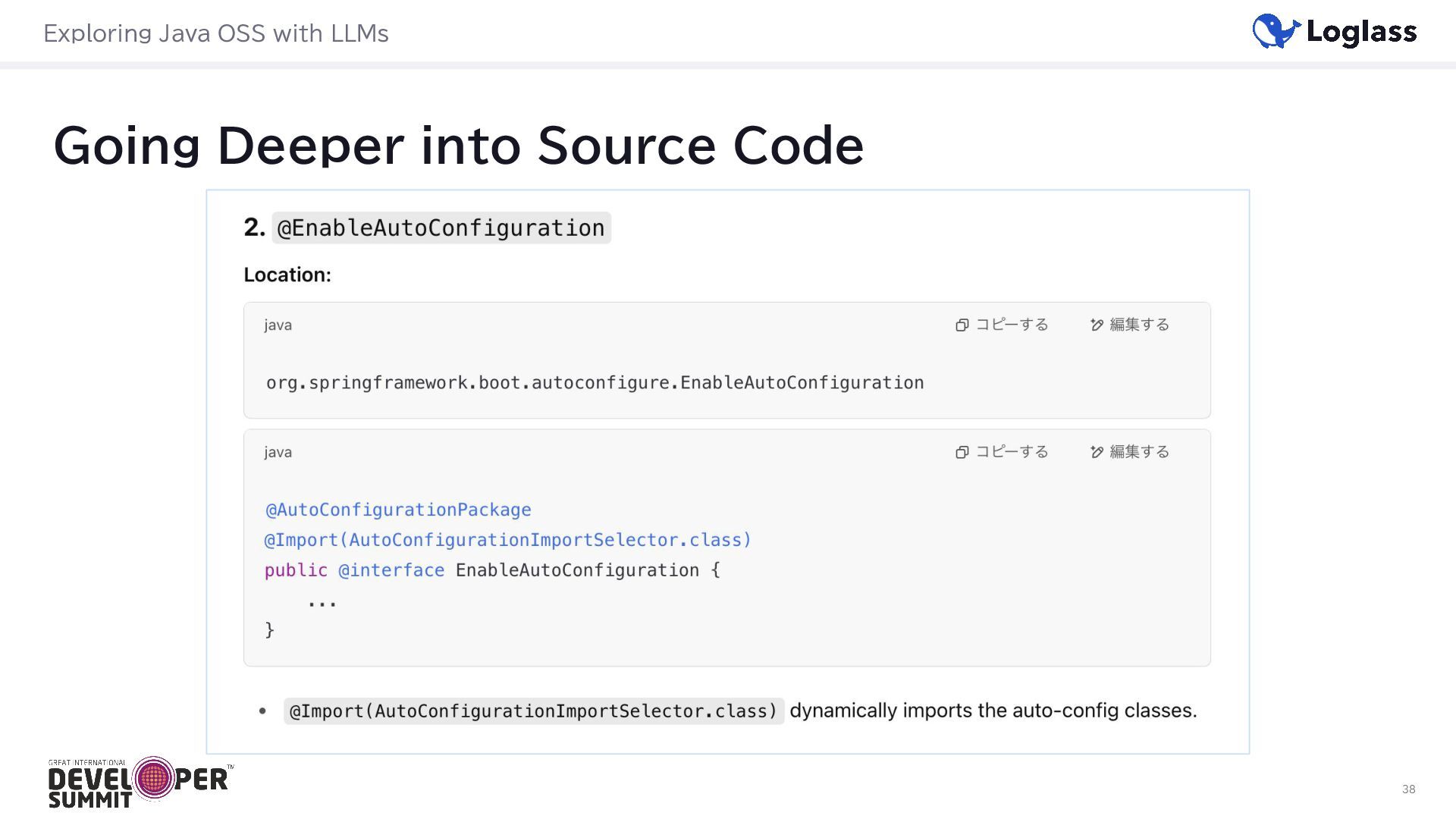Click the blue @Import(AutoConfigurationImportSelector.class) code line
Viewport: 1456px width, 819px height.
507,540
